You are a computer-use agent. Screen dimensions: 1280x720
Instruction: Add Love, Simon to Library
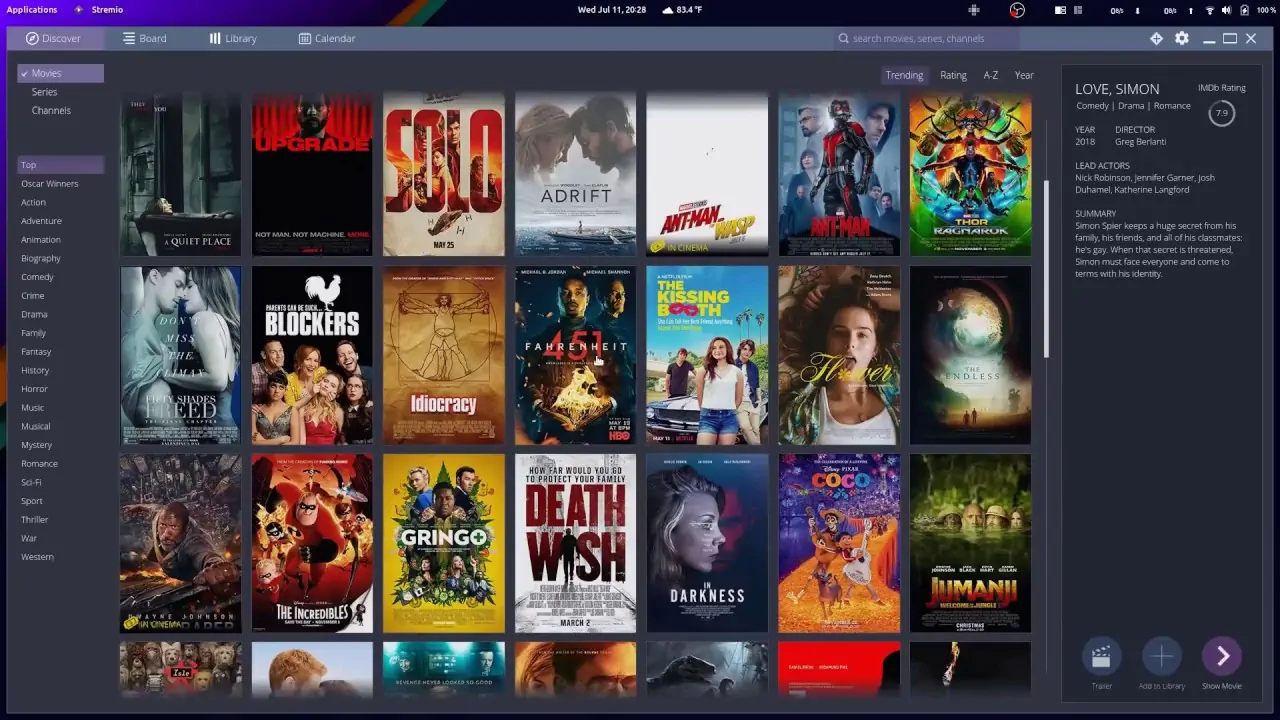pyautogui.click(x=1161, y=657)
